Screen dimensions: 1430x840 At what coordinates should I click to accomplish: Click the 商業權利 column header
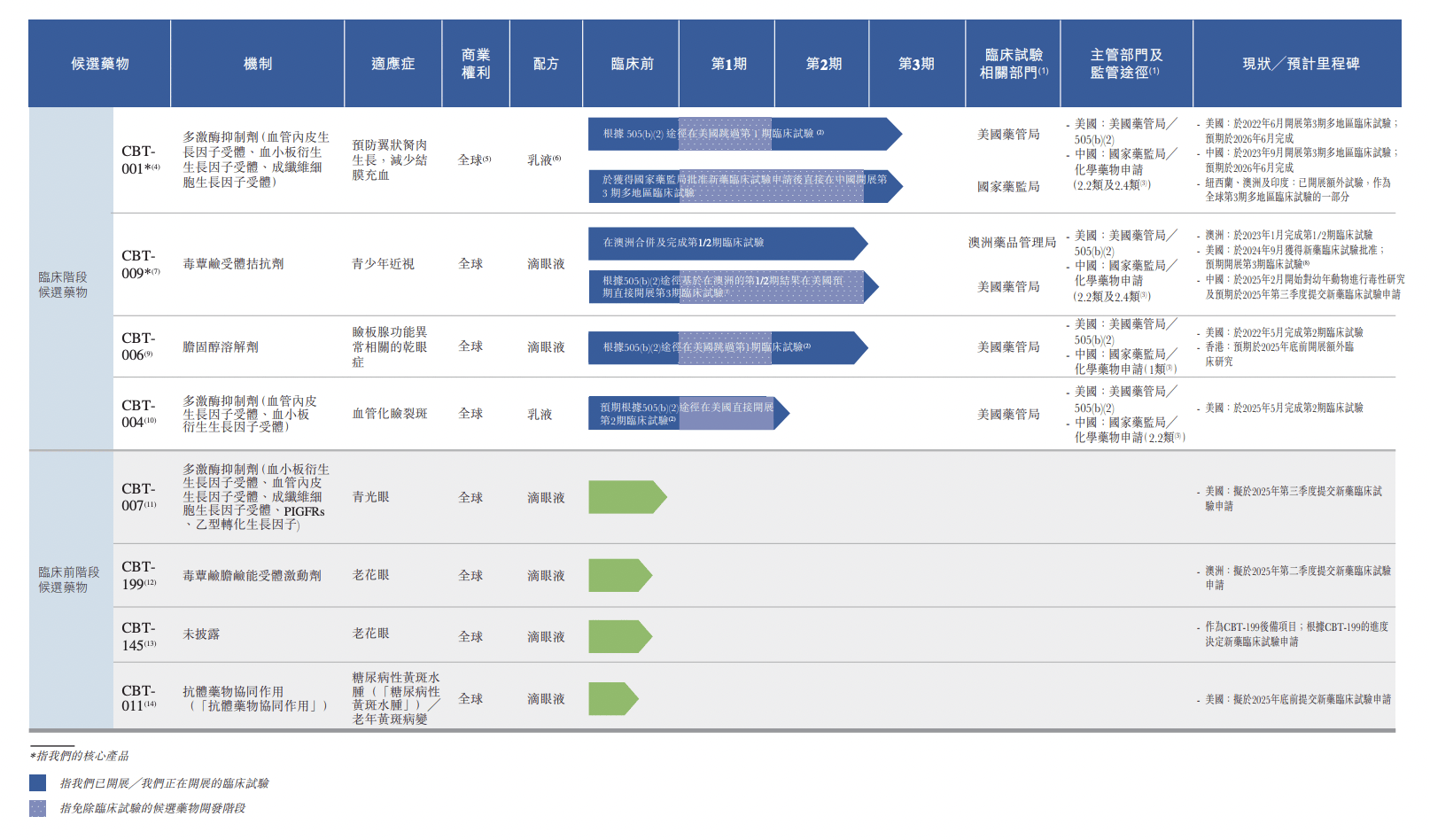pyautogui.click(x=476, y=64)
